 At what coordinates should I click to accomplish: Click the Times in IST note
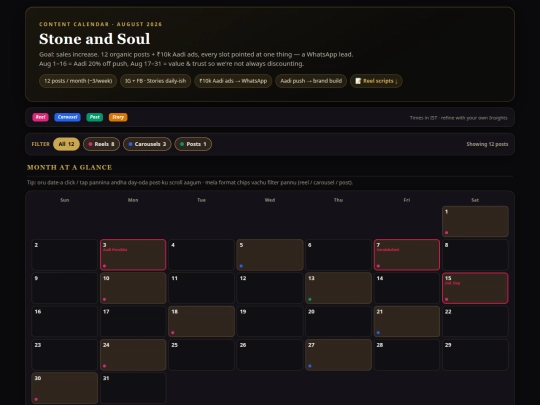click(x=458, y=118)
